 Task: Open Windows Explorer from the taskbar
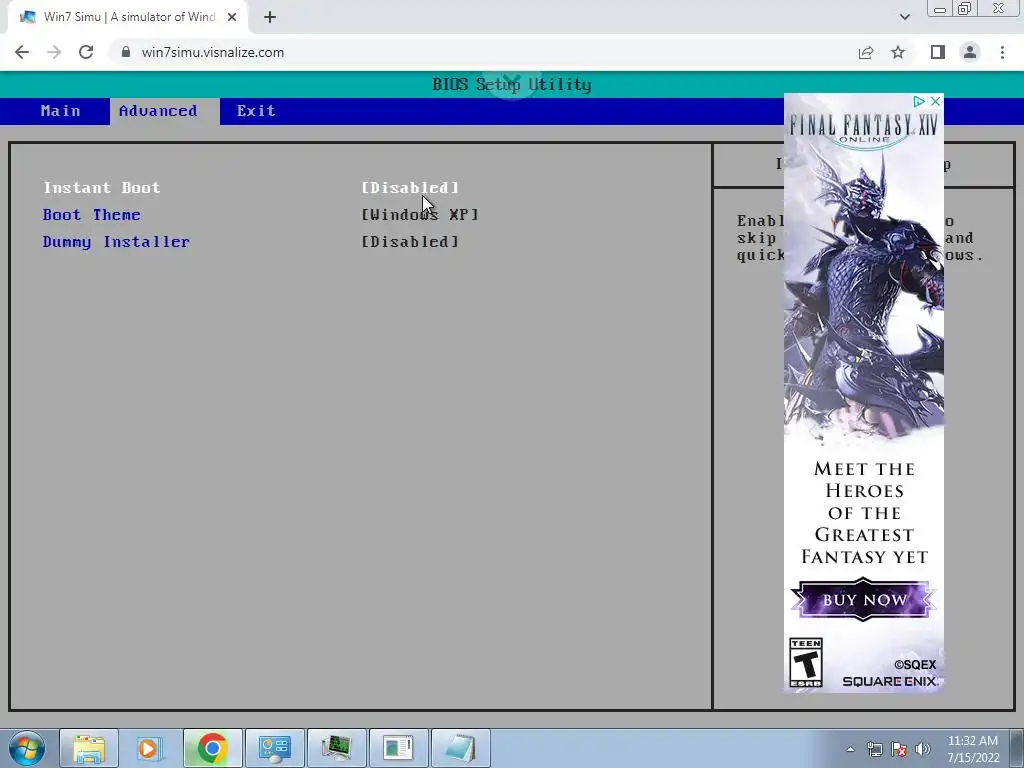point(89,748)
